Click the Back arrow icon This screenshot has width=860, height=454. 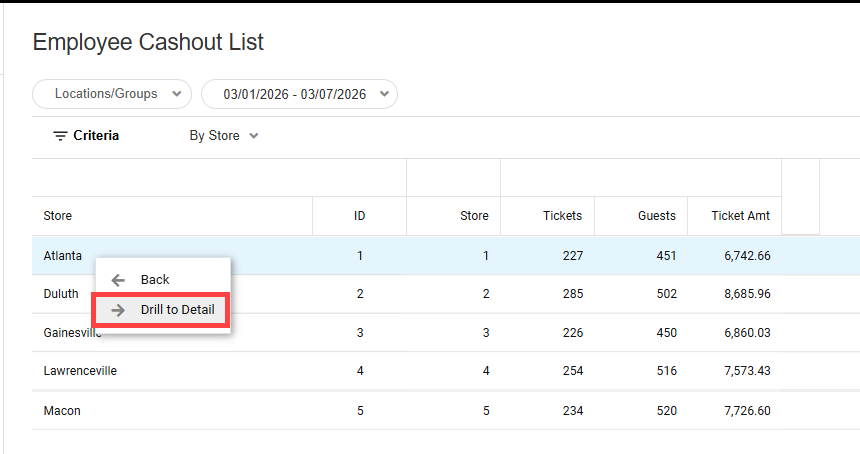[118, 280]
